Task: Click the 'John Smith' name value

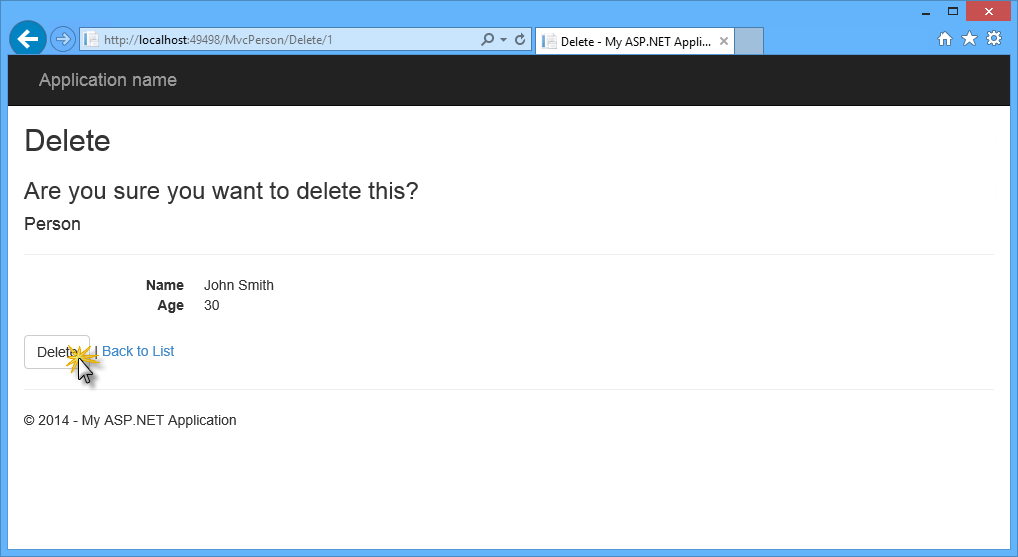Action: coord(239,285)
